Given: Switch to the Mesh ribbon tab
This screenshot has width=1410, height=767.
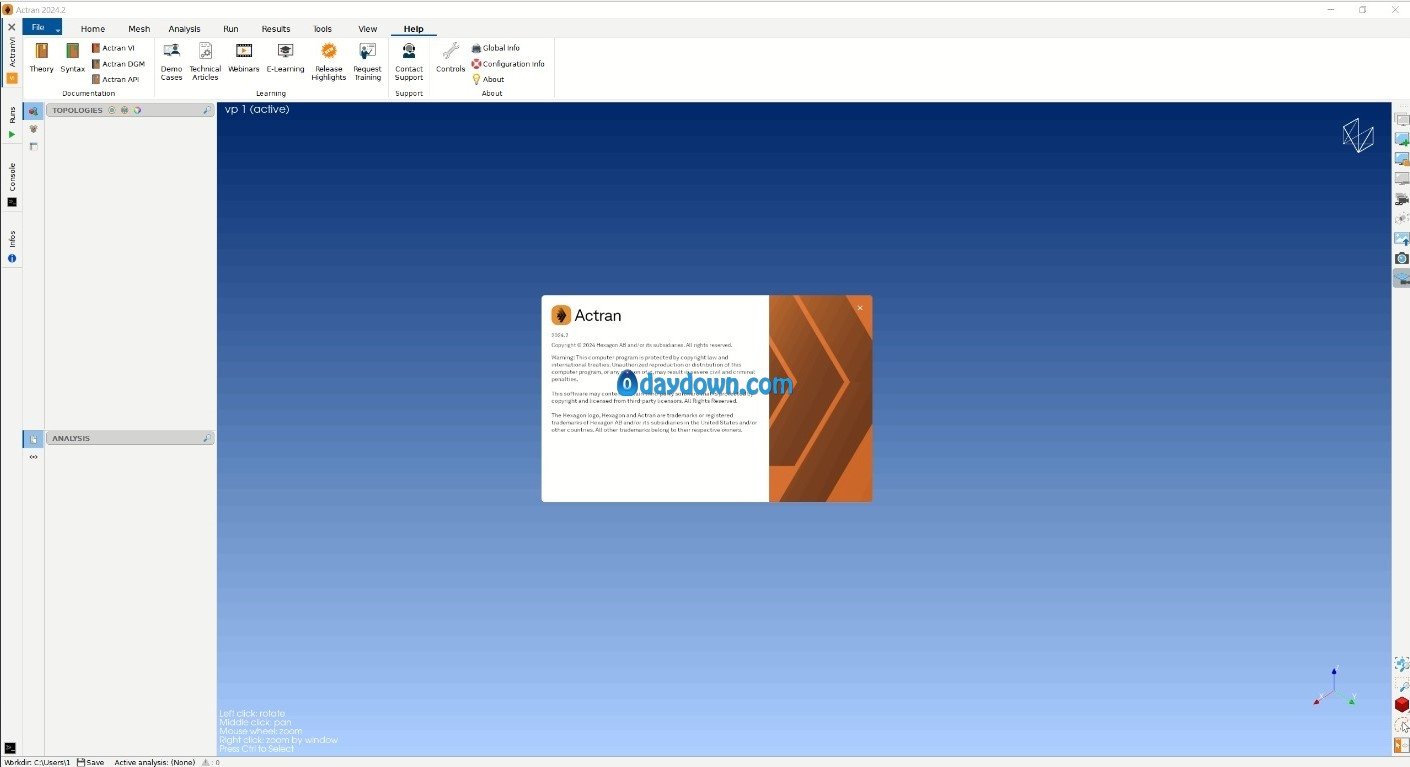Looking at the screenshot, I should 139,29.
